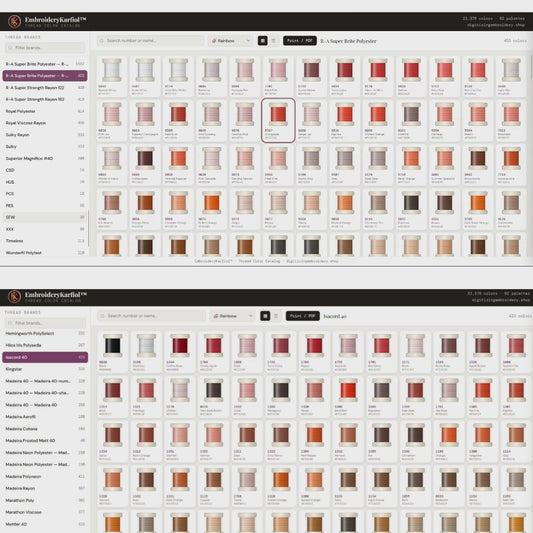Click EmbroideryKarfiol logo in Isacord 40 window
The width and height of the screenshot is (533, 533).
click(14, 296)
